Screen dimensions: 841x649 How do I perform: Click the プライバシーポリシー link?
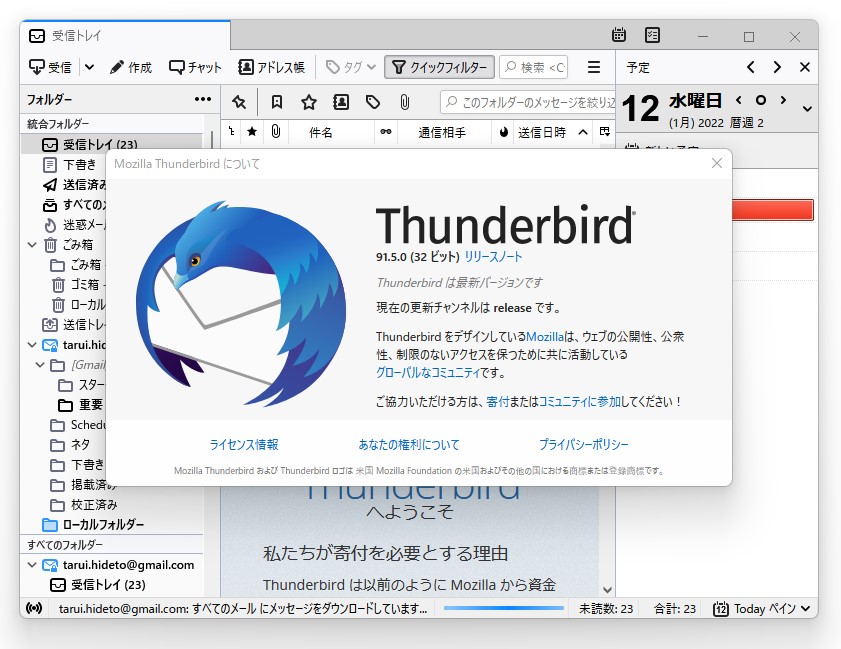coord(583,444)
